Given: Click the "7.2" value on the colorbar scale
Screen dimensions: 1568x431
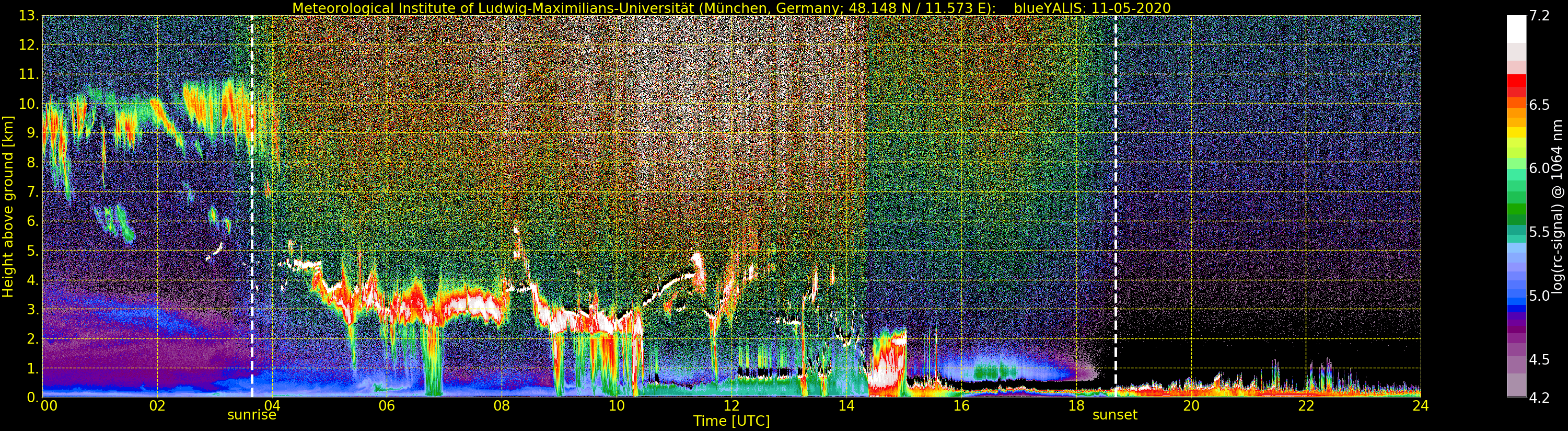Looking at the screenshot, I should pyautogui.click(x=1539, y=16).
